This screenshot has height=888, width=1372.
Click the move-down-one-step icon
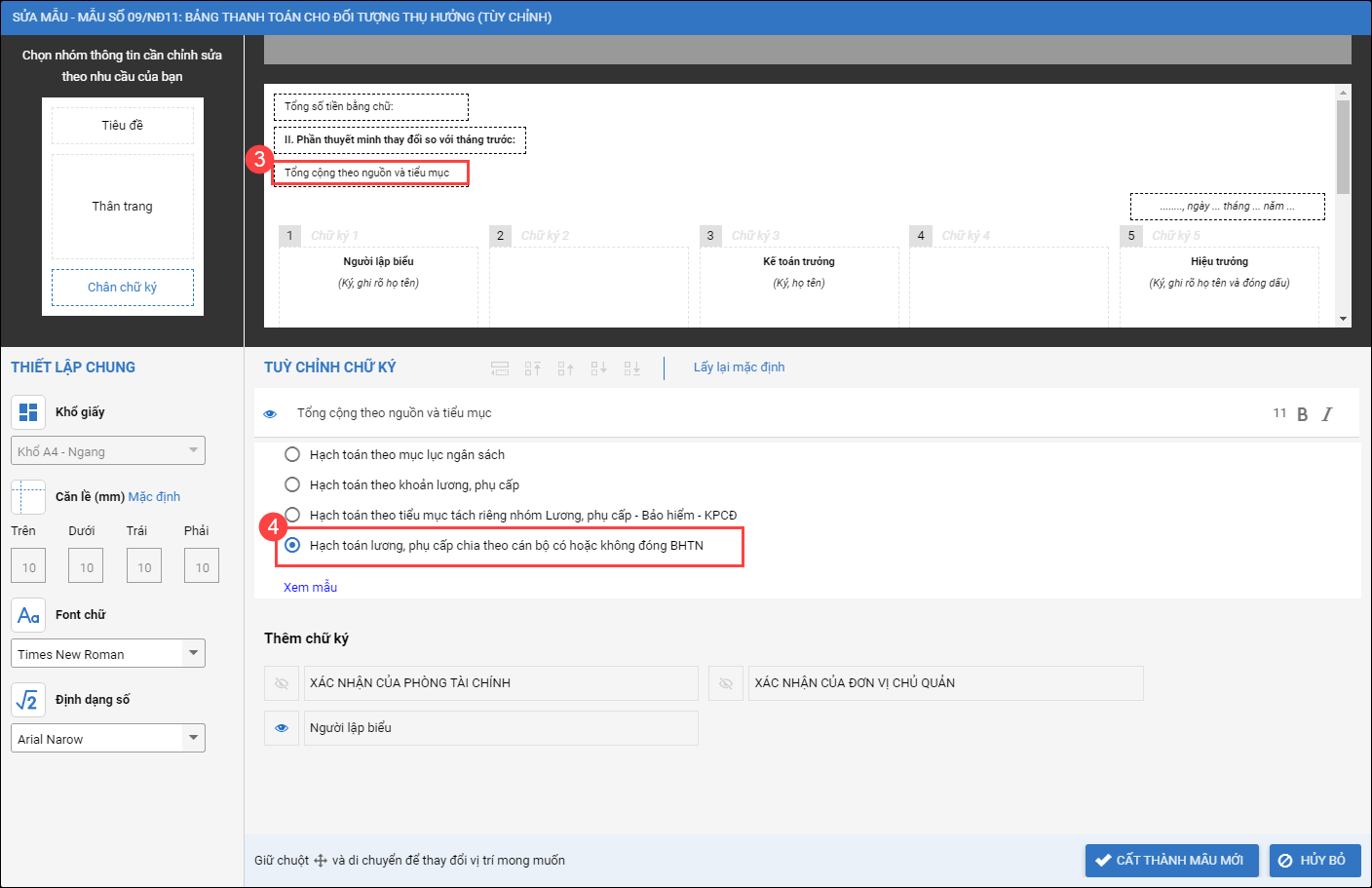point(598,368)
